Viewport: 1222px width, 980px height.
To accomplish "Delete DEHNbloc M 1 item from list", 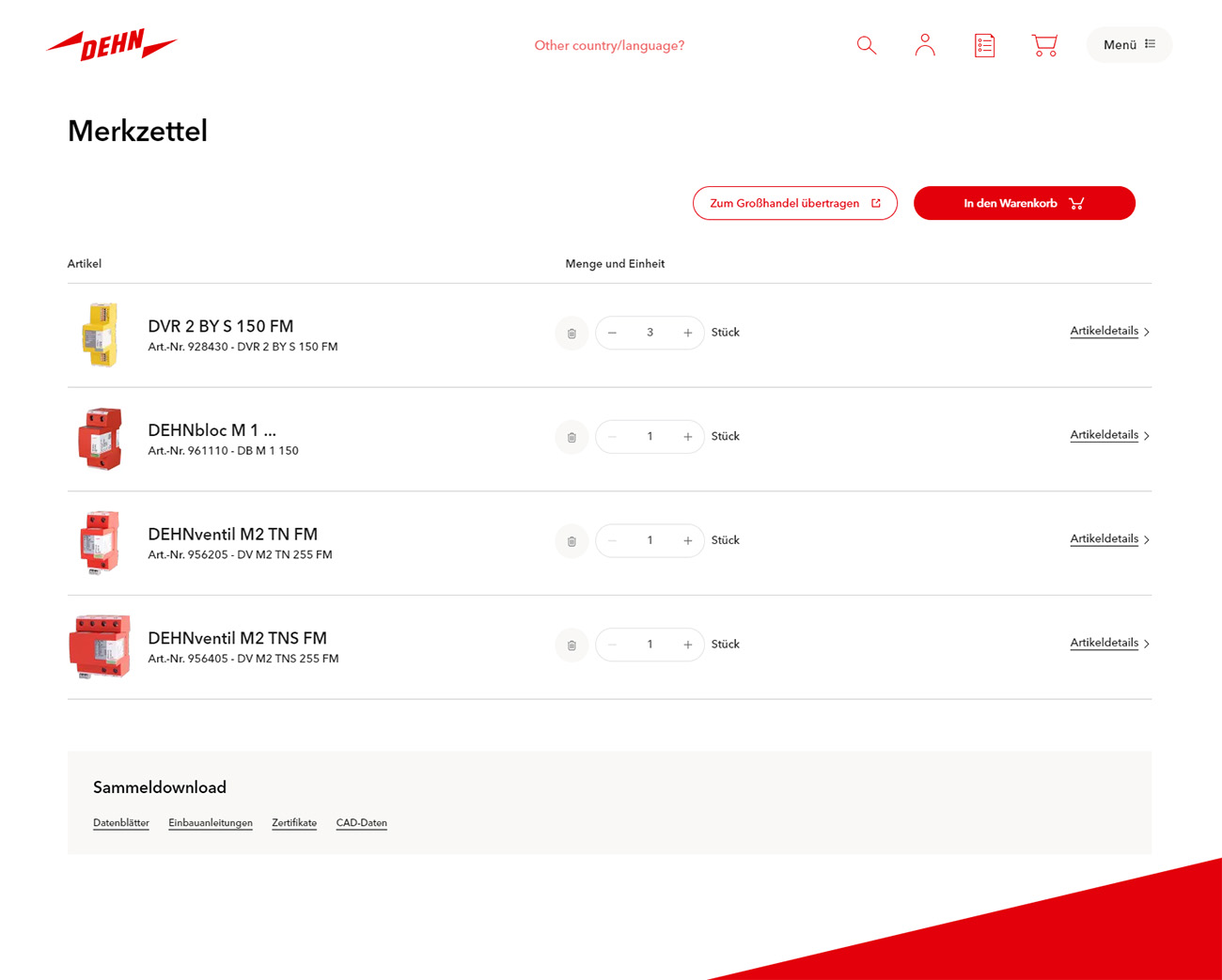I will (x=572, y=437).
